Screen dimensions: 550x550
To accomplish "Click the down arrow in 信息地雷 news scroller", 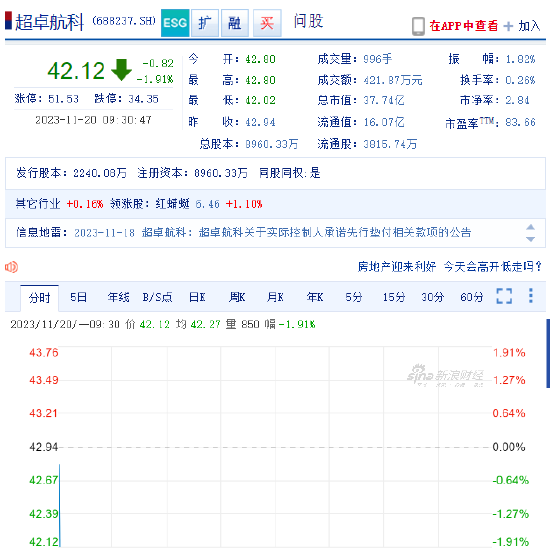I will tap(530, 239).
